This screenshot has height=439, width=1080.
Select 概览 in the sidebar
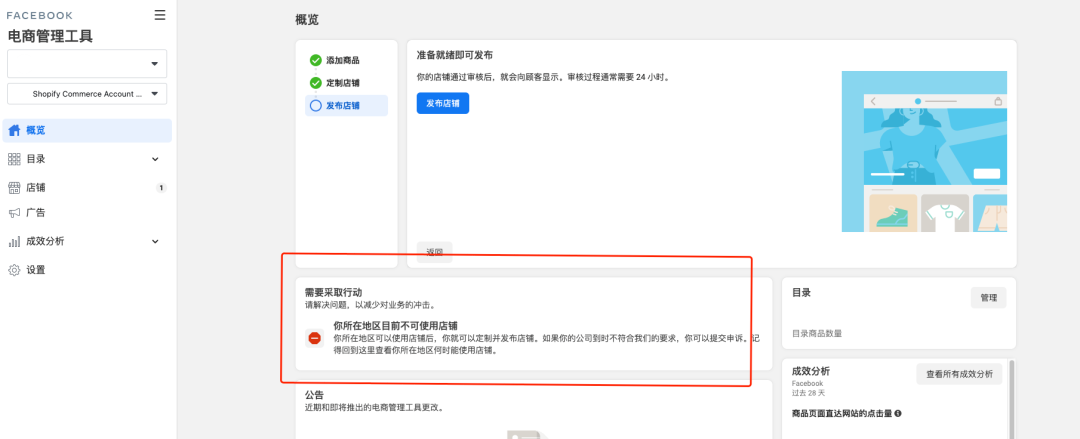pos(87,130)
